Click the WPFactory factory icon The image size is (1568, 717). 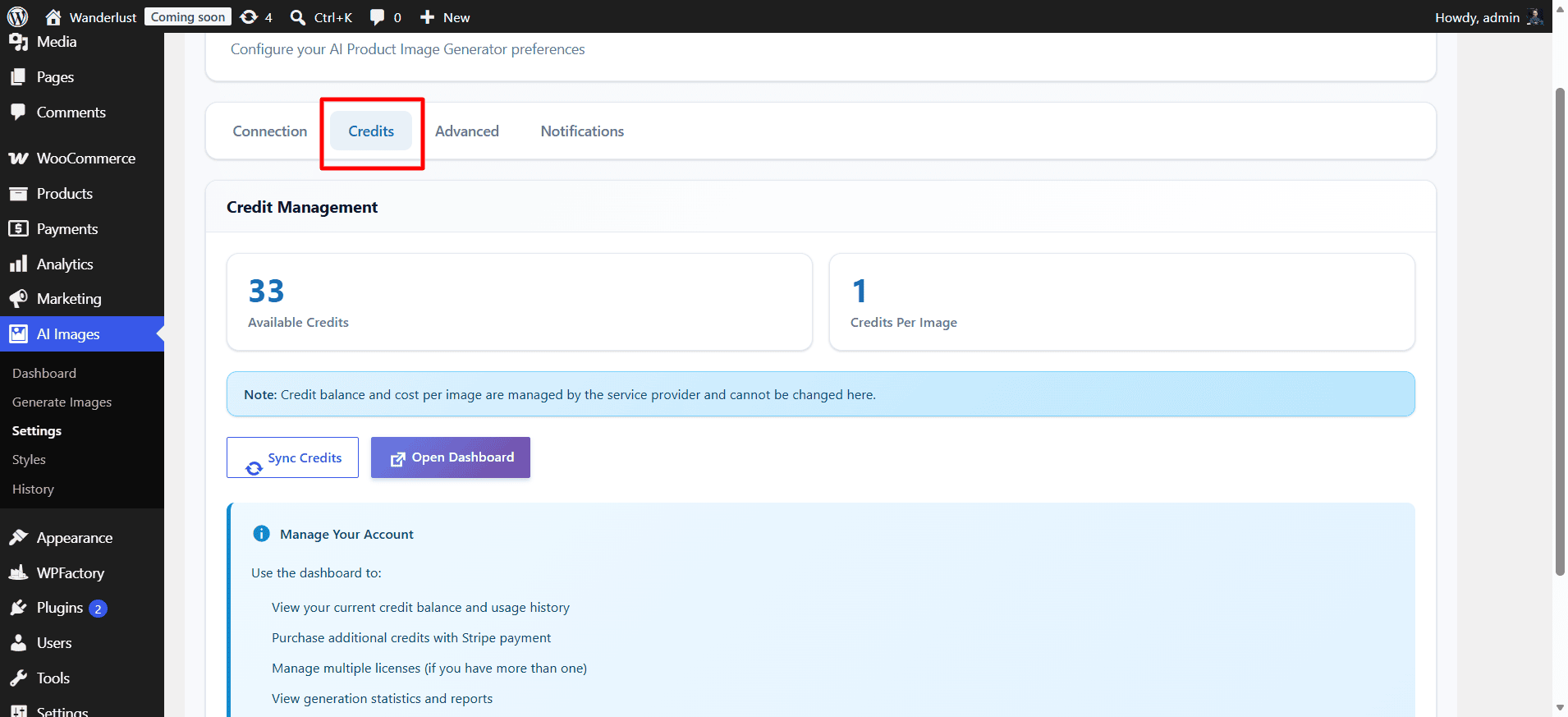click(x=18, y=572)
